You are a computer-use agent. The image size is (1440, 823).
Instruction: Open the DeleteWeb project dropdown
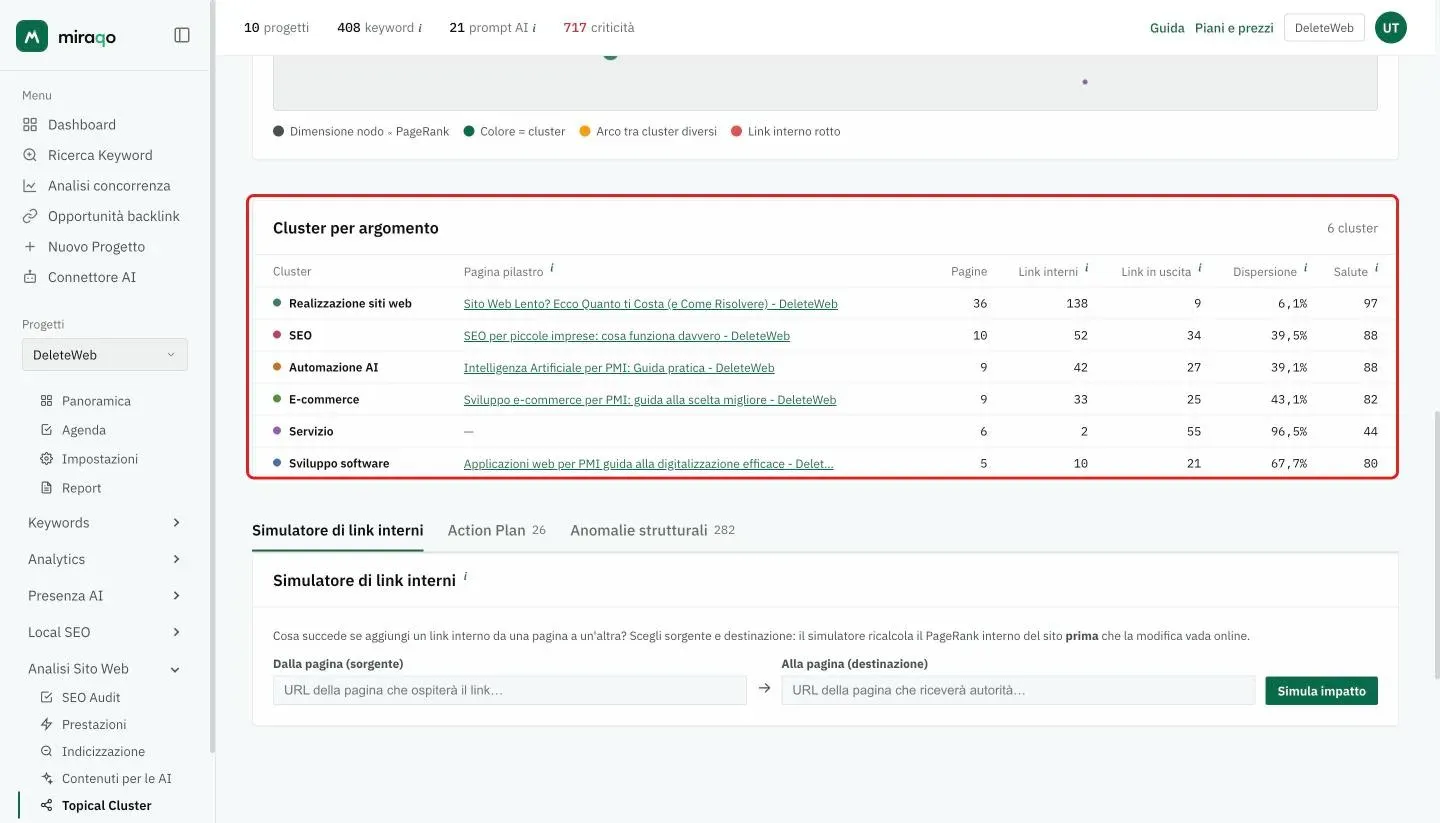[x=105, y=355]
